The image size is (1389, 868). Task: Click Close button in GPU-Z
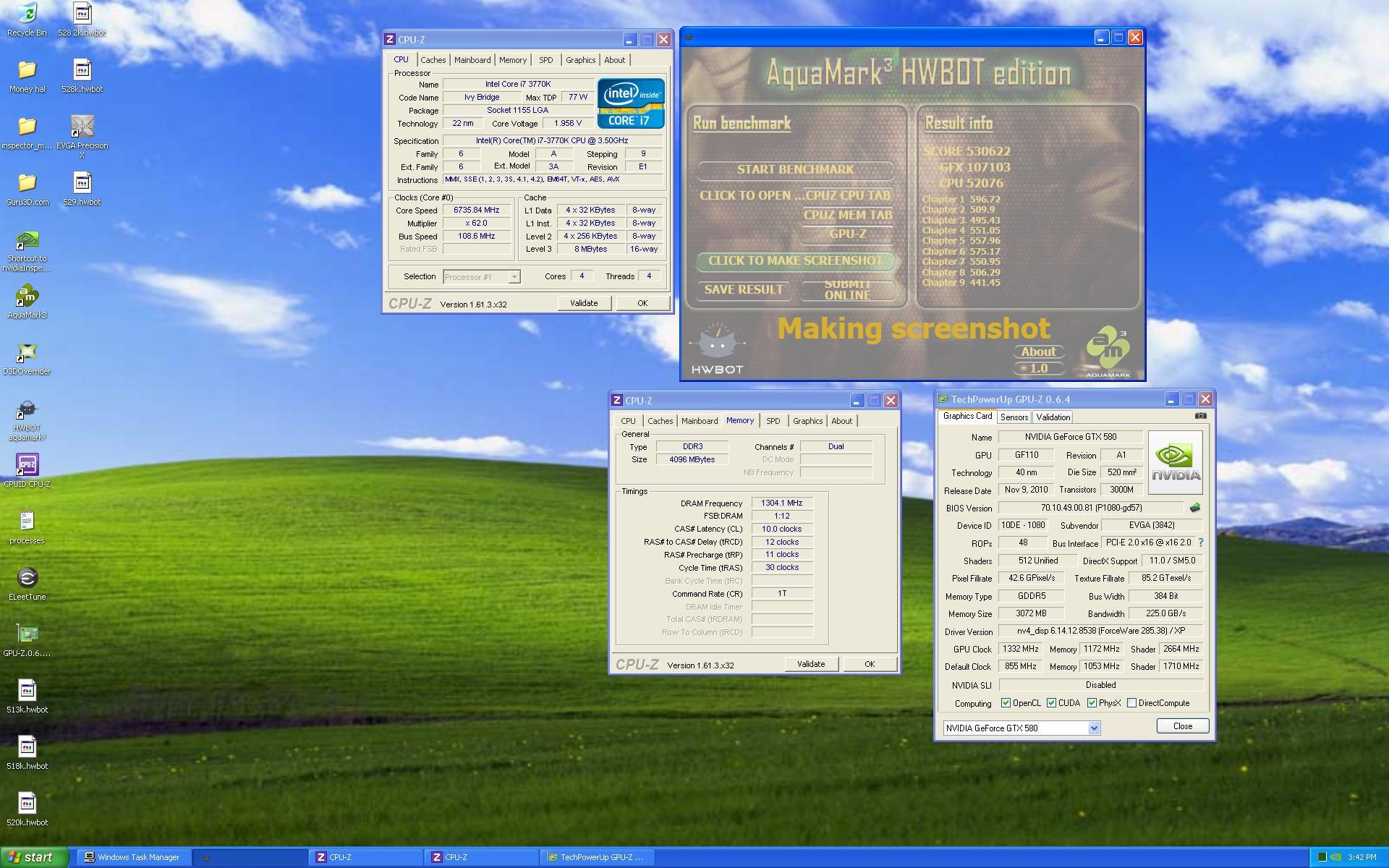[1183, 726]
